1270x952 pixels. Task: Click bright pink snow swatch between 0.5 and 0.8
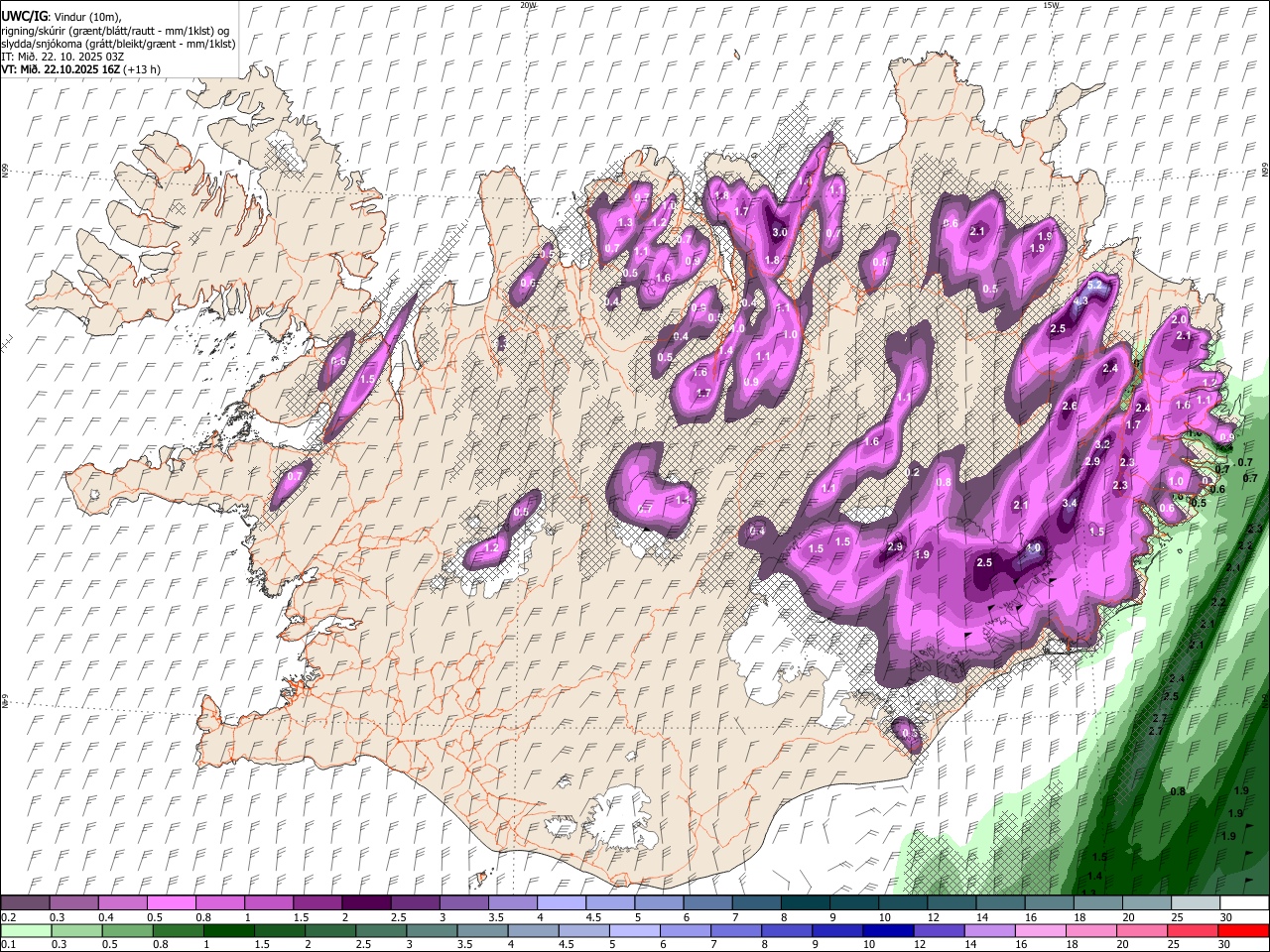[174, 903]
